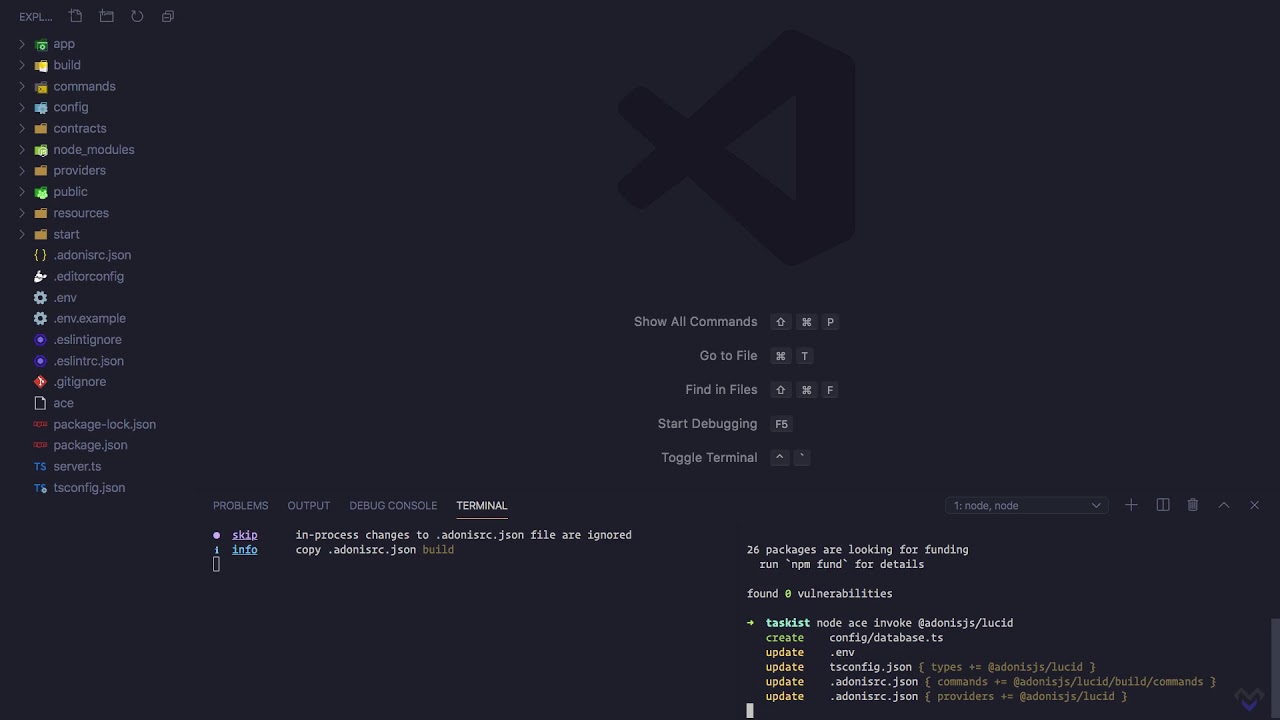Switch to the Output tab
This screenshot has height=720, width=1280.
tap(308, 505)
